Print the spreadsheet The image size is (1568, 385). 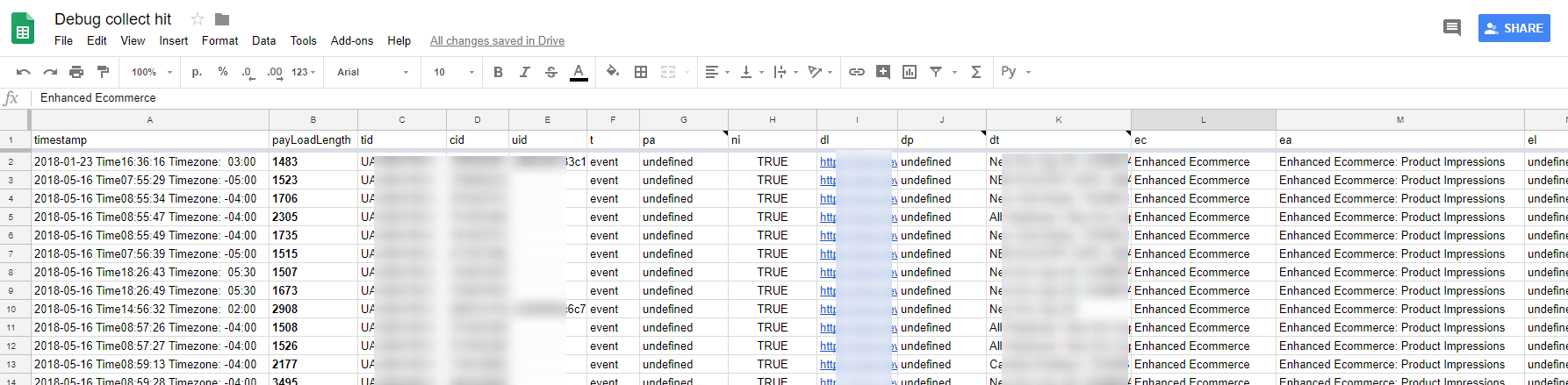(76, 72)
